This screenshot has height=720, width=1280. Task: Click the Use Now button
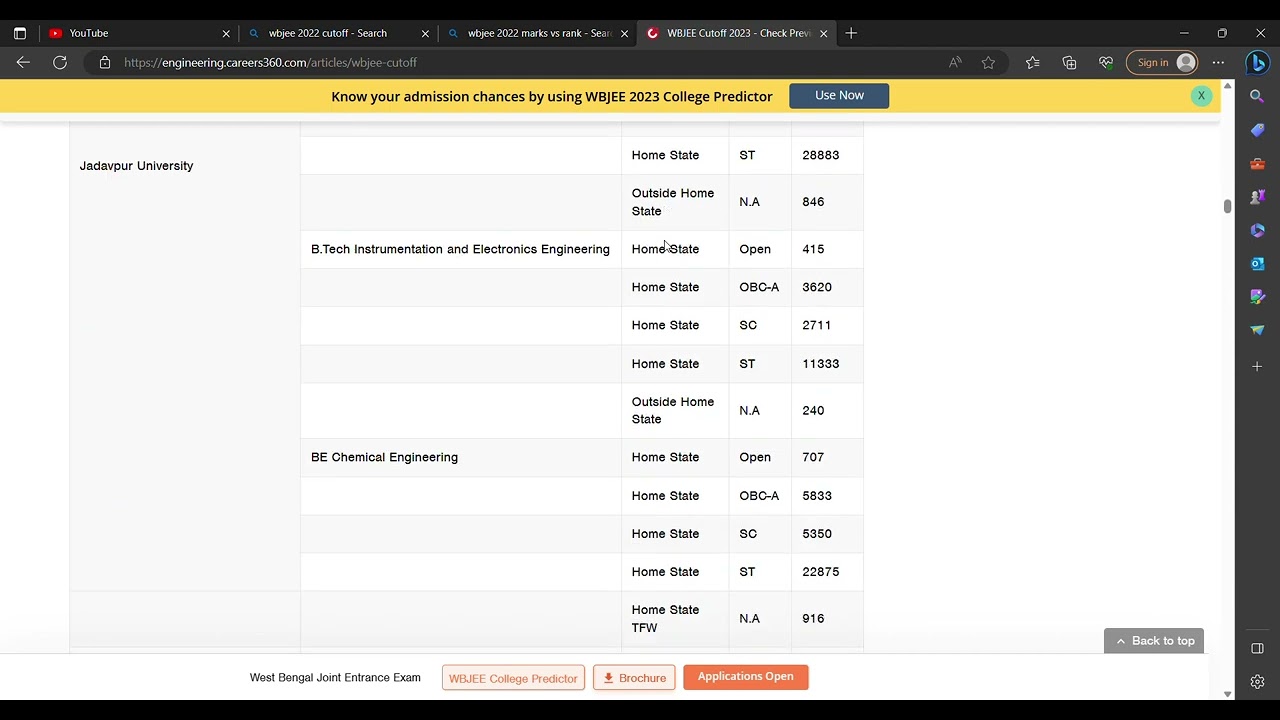click(839, 95)
